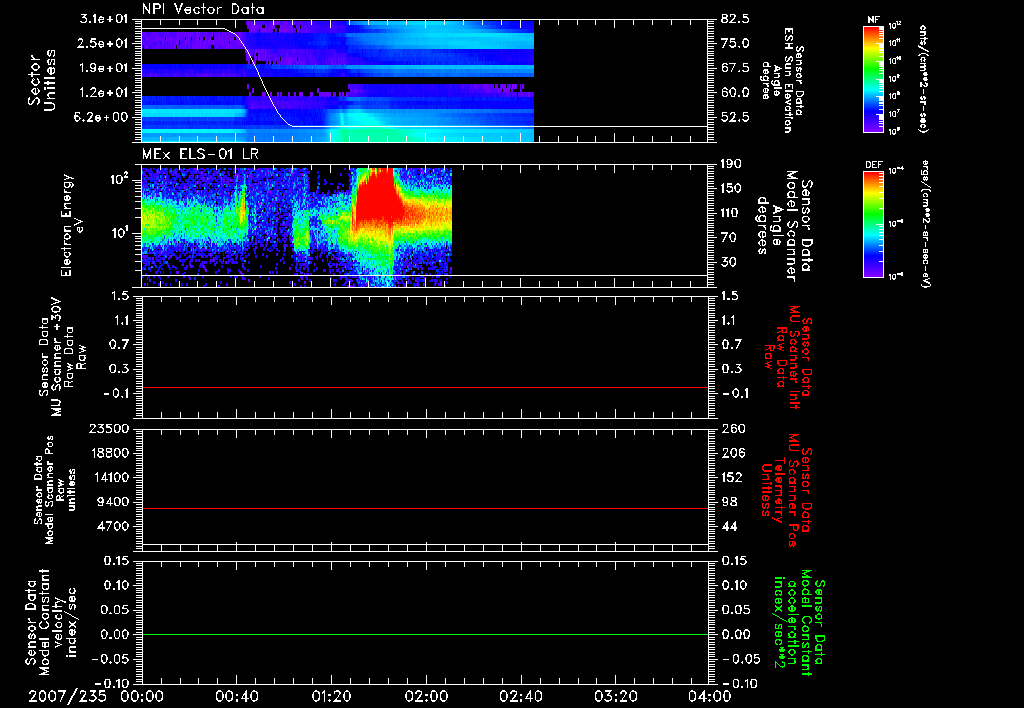This screenshot has height=708, width=1024.
Task: Click the DEF energy flux color bar
Action: tap(873, 224)
